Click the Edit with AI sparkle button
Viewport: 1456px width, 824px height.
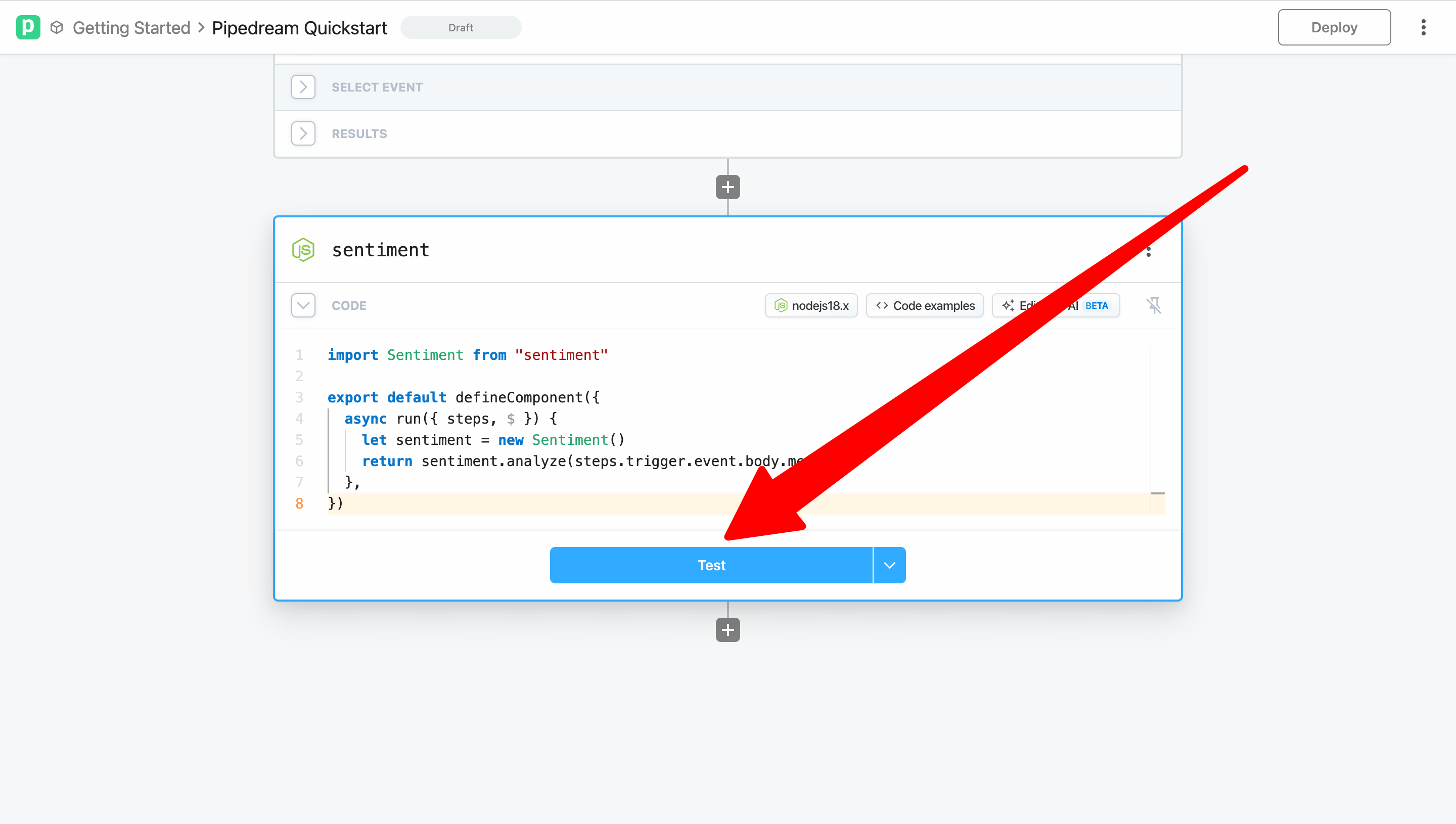tap(1009, 305)
